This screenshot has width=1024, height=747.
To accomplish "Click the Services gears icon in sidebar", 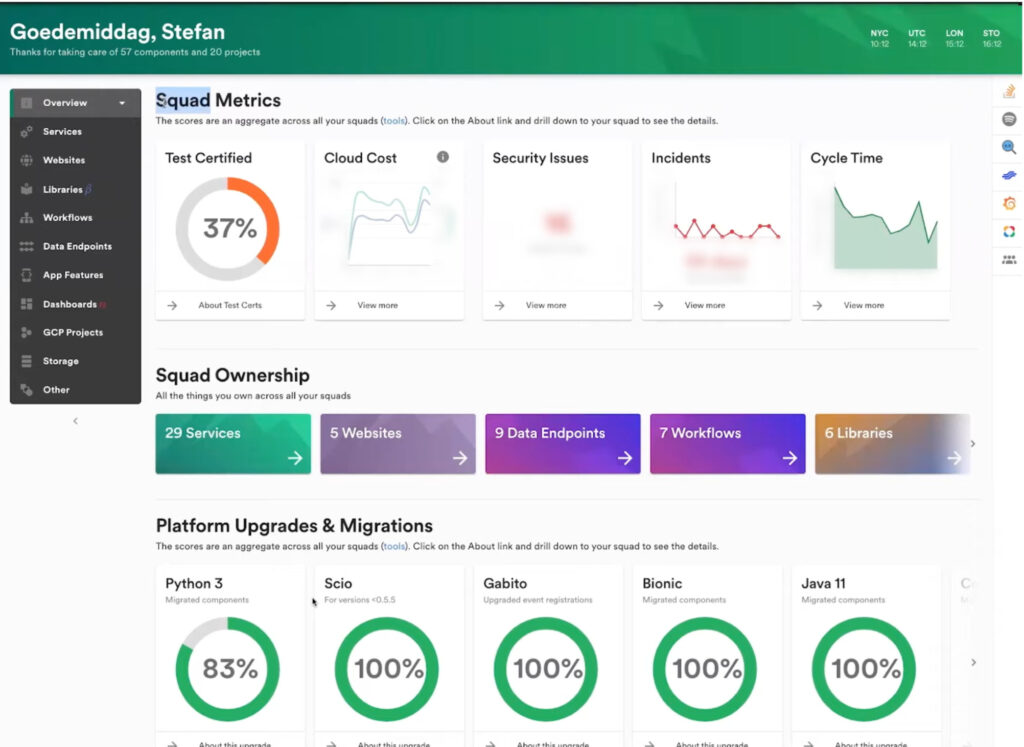I will click(27, 131).
